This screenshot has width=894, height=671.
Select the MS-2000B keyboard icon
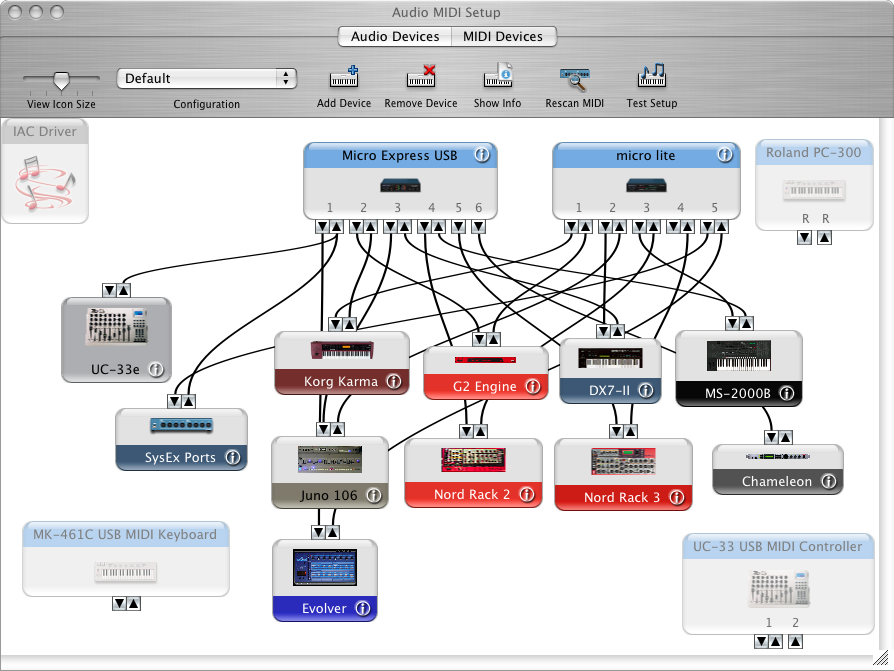coord(738,356)
